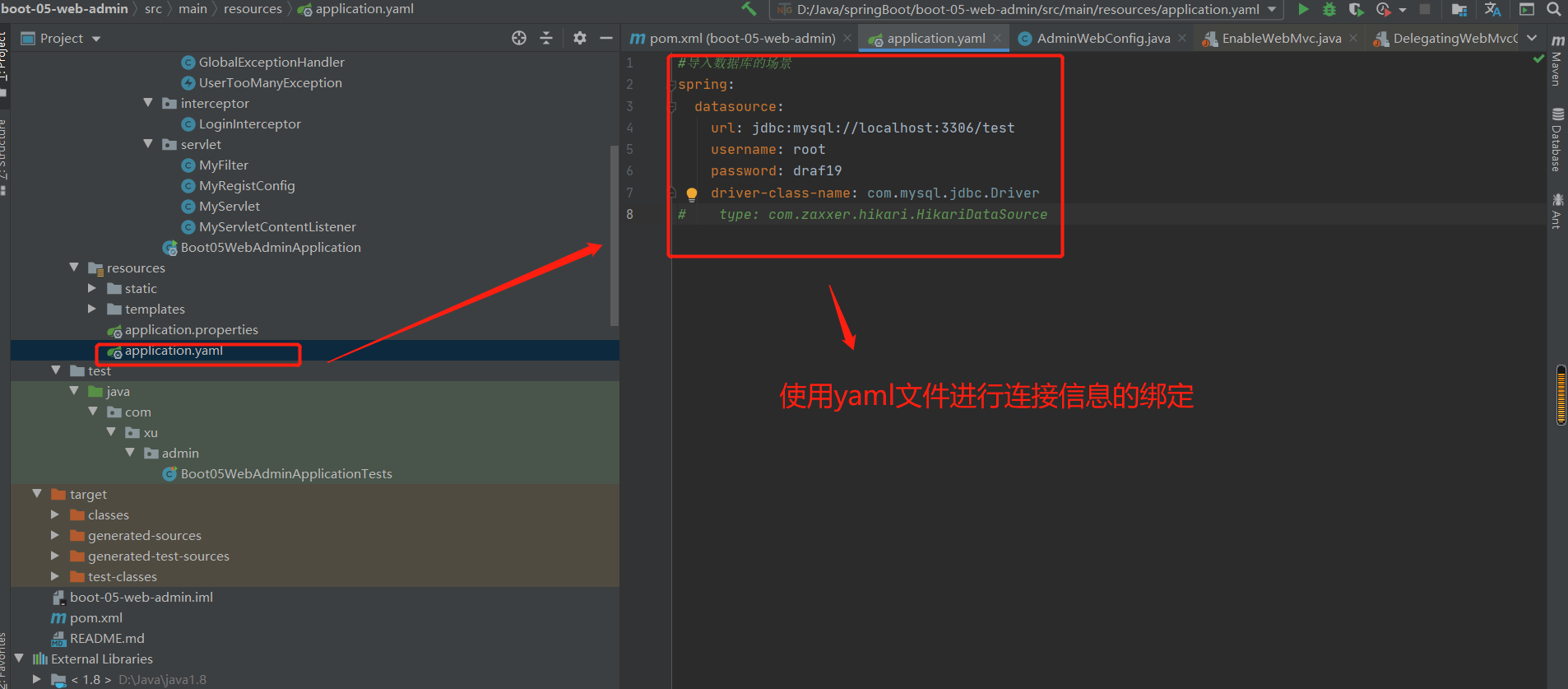Expand the classes folder
Image resolution: width=1568 pixels, height=689 pixels.
click(55, 514)
